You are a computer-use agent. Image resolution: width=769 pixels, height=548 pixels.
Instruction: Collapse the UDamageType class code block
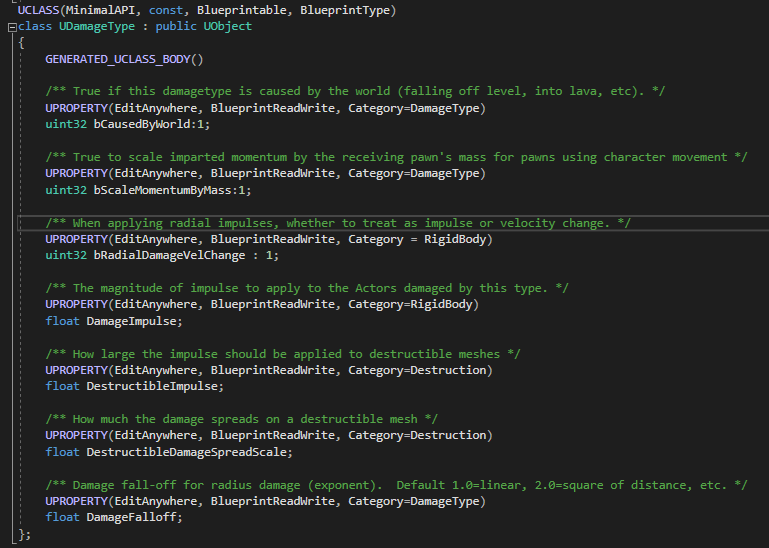(12, 27)
